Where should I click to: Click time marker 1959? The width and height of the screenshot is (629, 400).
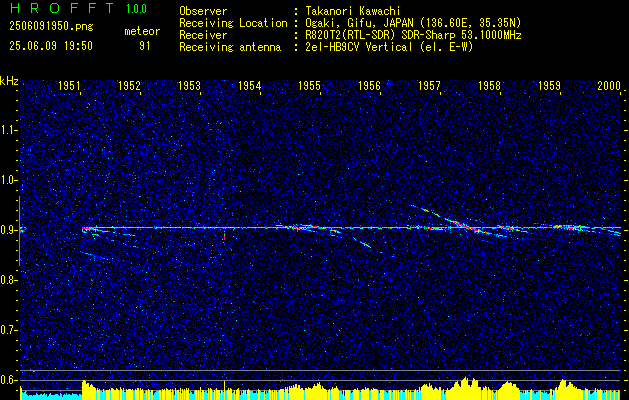(549, 86)
